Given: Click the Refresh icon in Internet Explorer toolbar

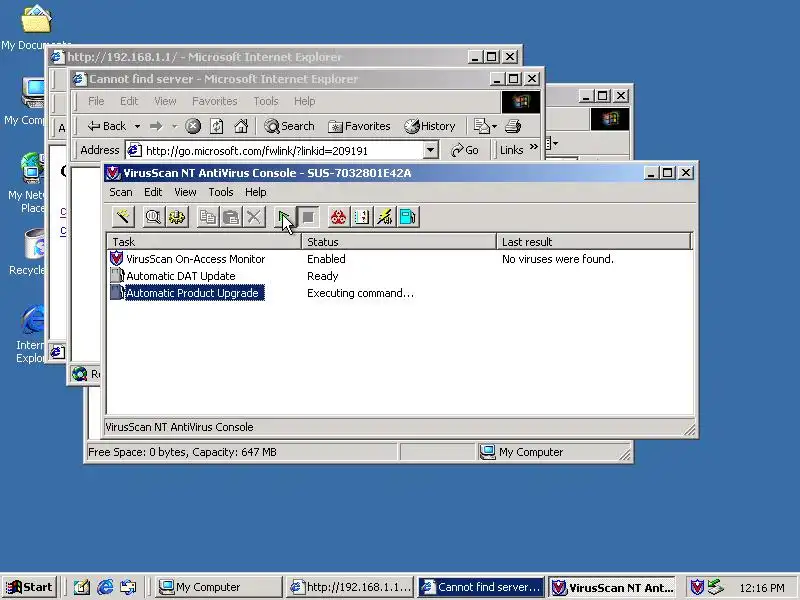Looking at the screenshot, I should [217, 126].
